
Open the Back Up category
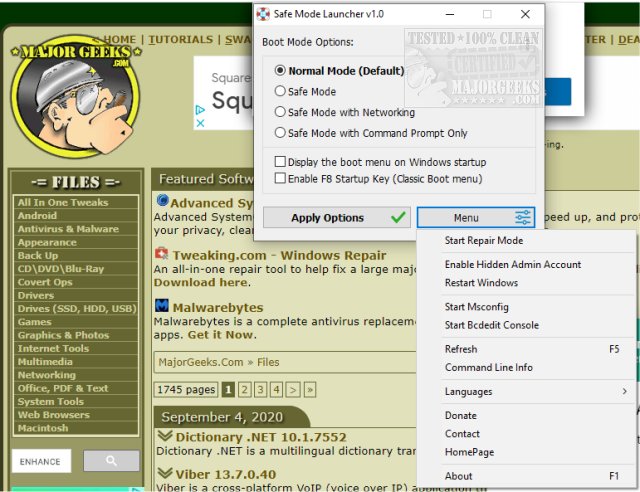pos(76,256)
